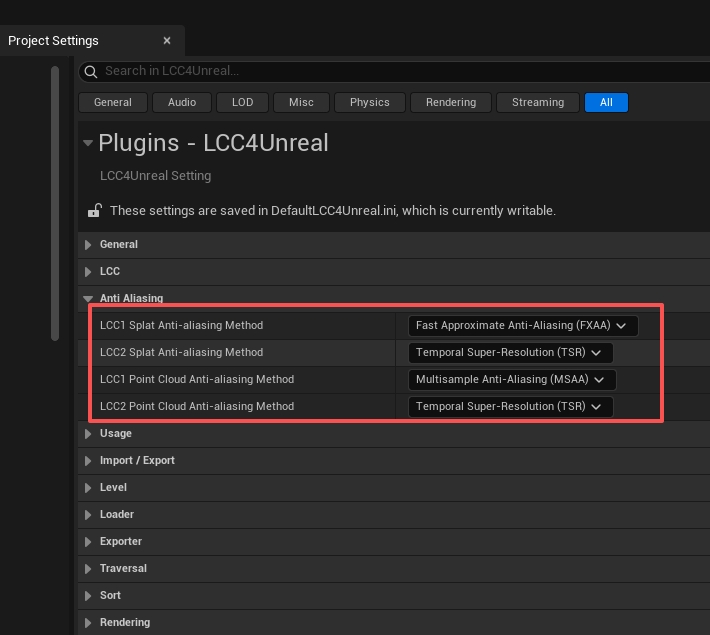Open LCC1 Splat Anti-aliasing Method dropdown
The height and width of the screenshot is (635, 710).
[523, 326]
